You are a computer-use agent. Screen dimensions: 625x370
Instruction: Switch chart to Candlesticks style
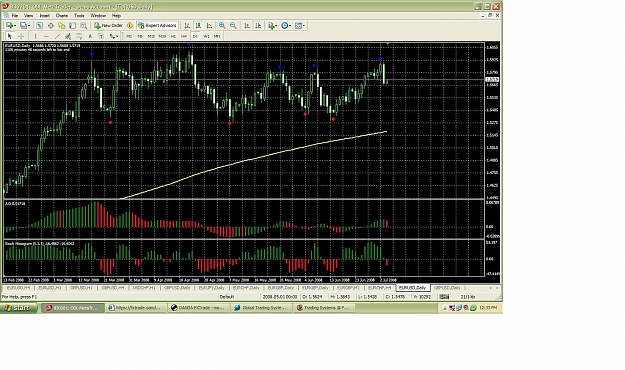198,26
